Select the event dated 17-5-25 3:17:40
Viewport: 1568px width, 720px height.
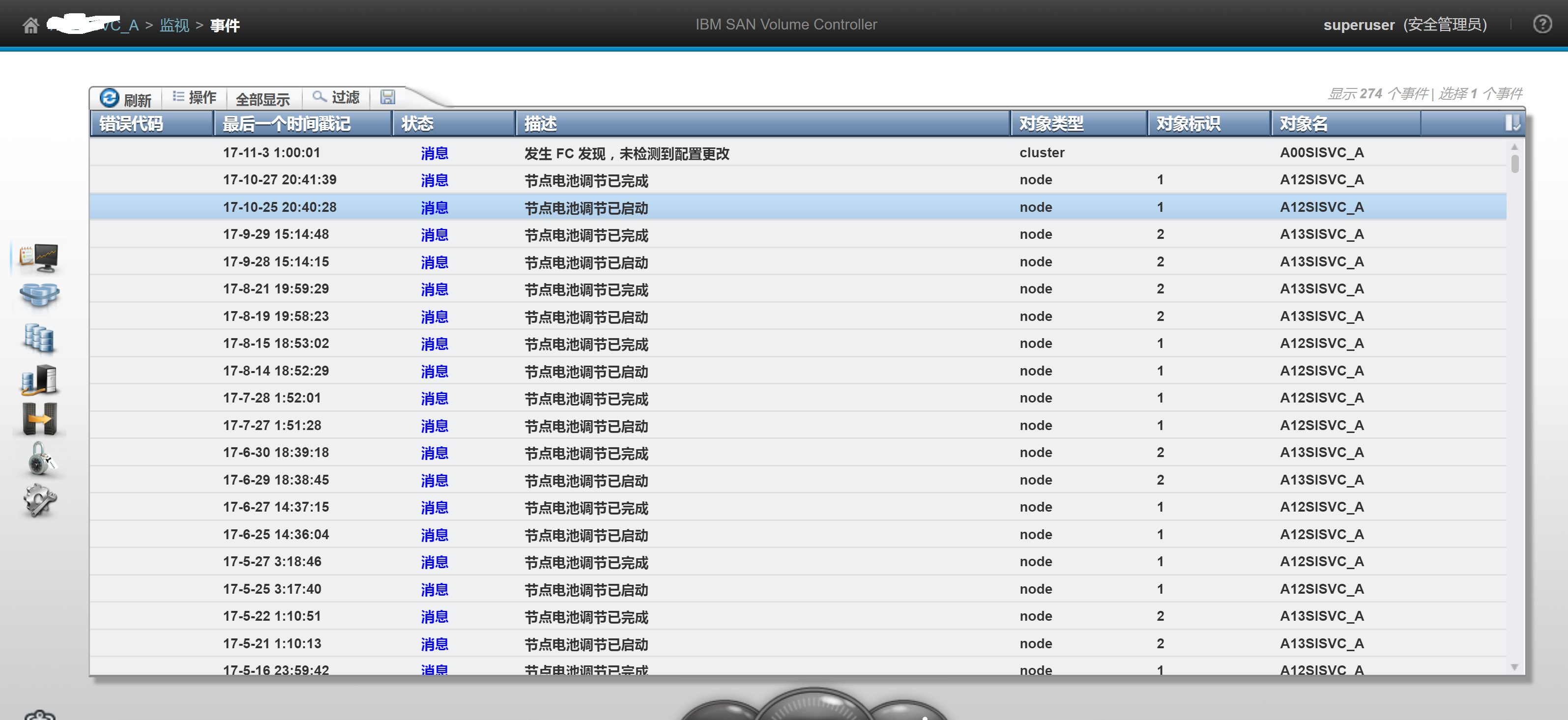pos(797,589)
